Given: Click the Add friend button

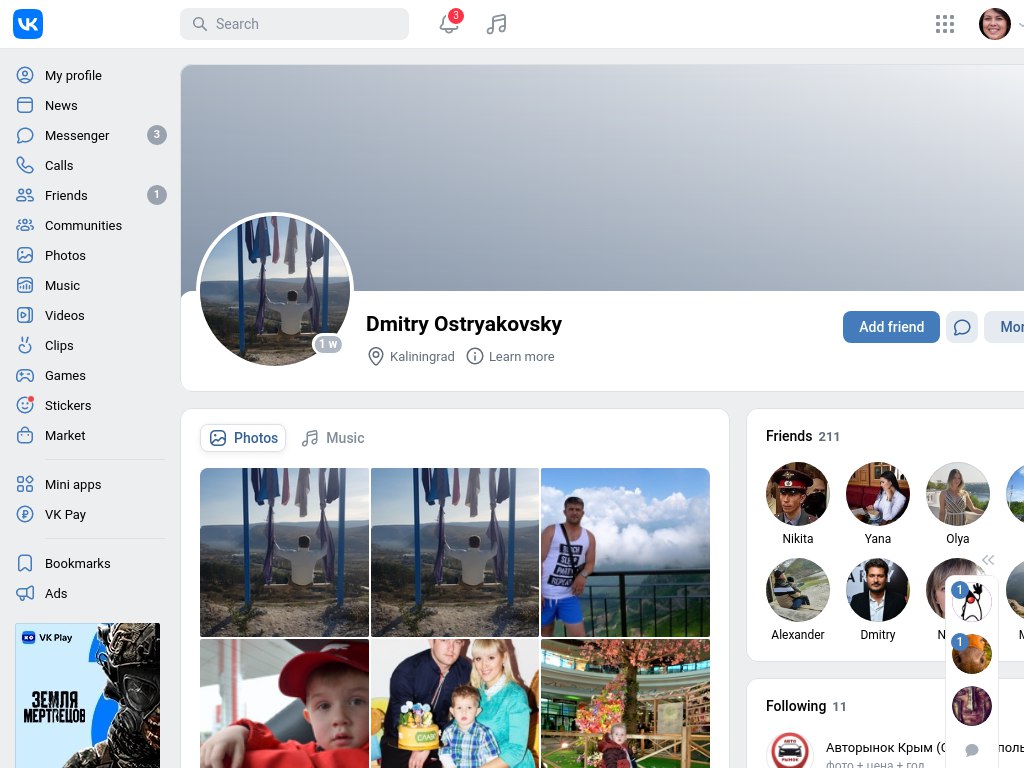Looking at the screenshot, I should (x=891, y=327).
